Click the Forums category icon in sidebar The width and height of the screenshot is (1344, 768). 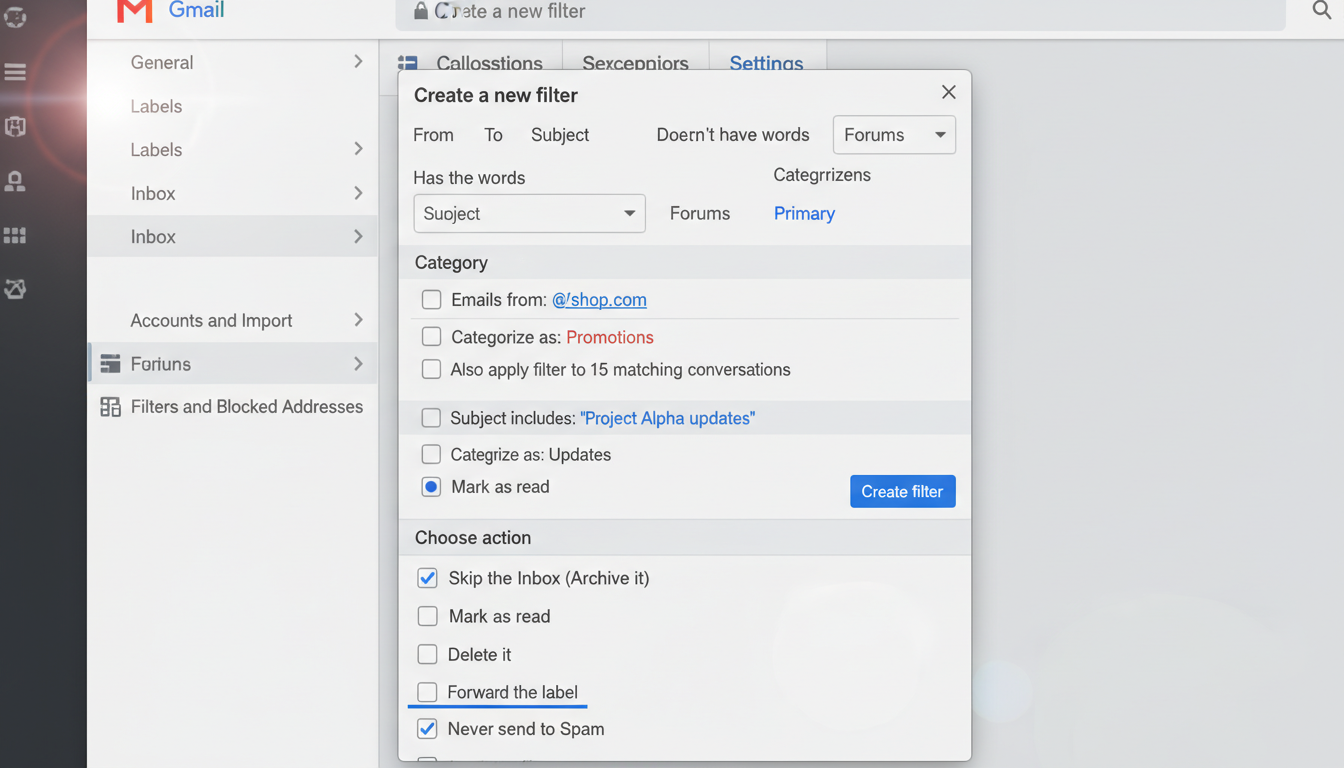[110, 364]
